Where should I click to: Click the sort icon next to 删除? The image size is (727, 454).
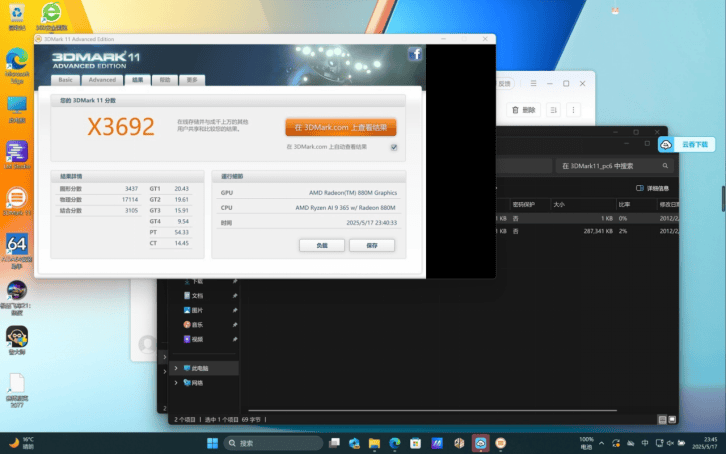click(x=553, y=110)
